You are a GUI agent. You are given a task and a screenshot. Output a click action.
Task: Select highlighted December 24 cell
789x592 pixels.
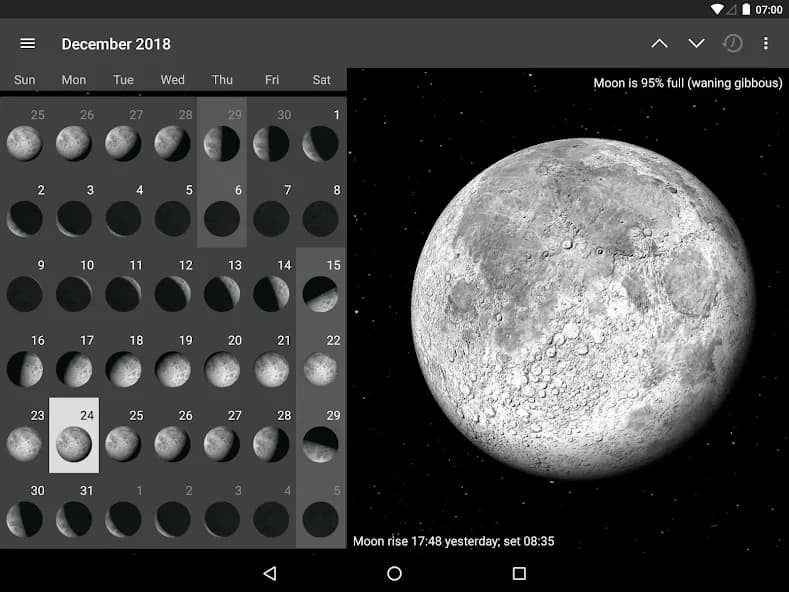click(74, 435)
